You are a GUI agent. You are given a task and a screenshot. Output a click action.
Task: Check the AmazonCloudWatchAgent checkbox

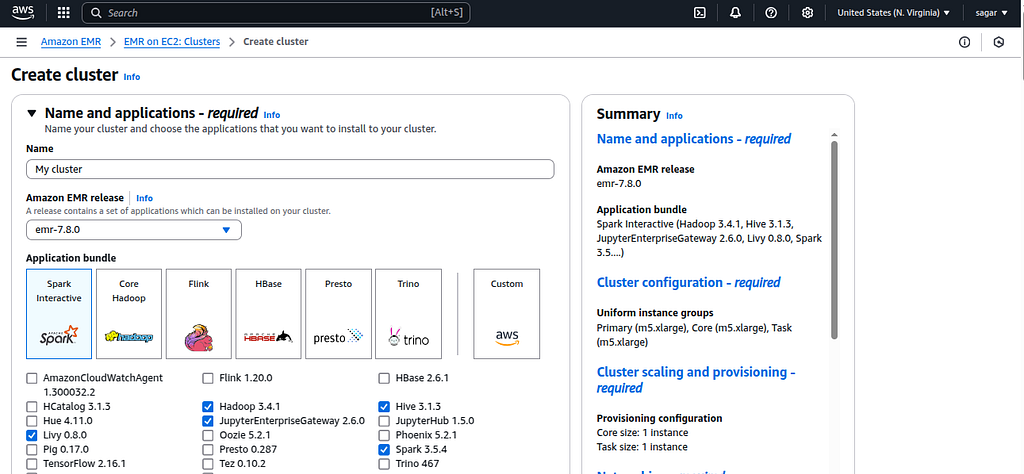click(x=32, y=378)
